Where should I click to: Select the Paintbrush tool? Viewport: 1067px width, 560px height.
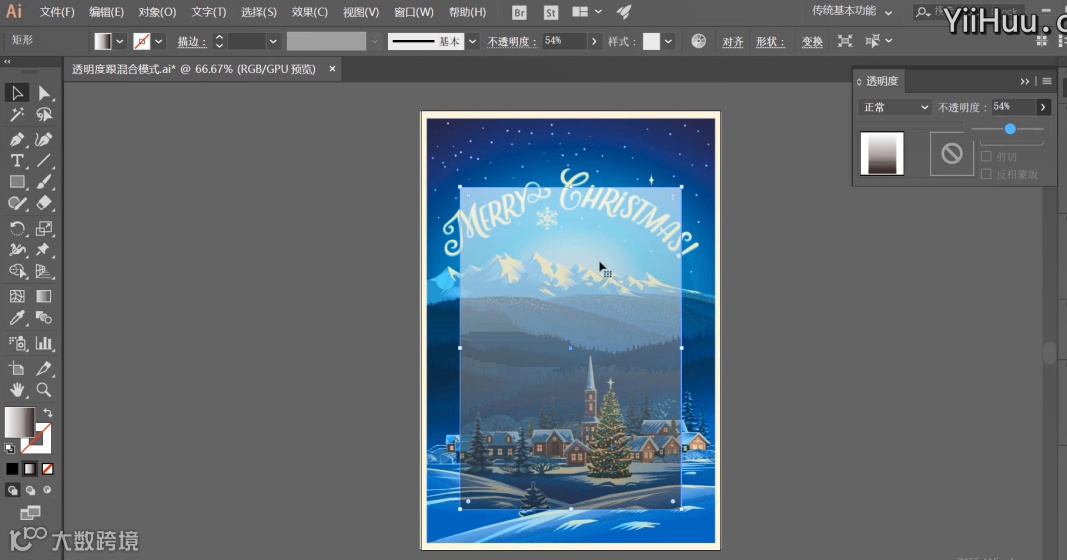pyautogui.click(x=44, y=182)
